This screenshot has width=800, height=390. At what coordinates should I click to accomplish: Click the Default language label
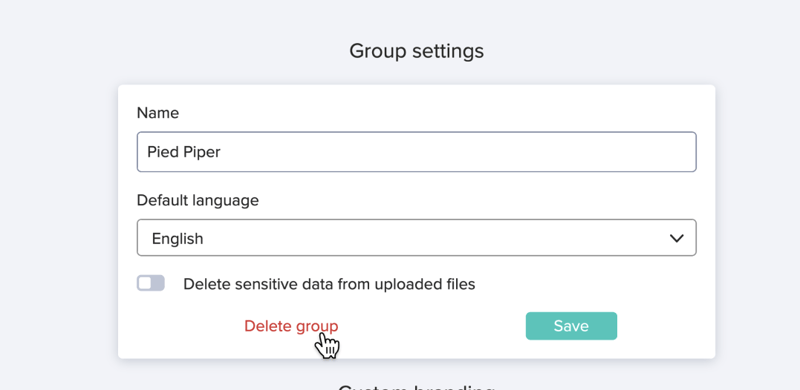198,200
